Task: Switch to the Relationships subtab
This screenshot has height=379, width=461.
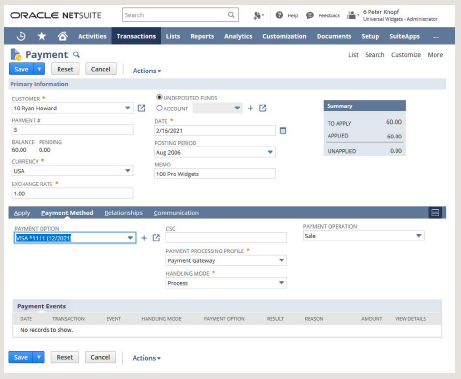Action: coord(123,213)
